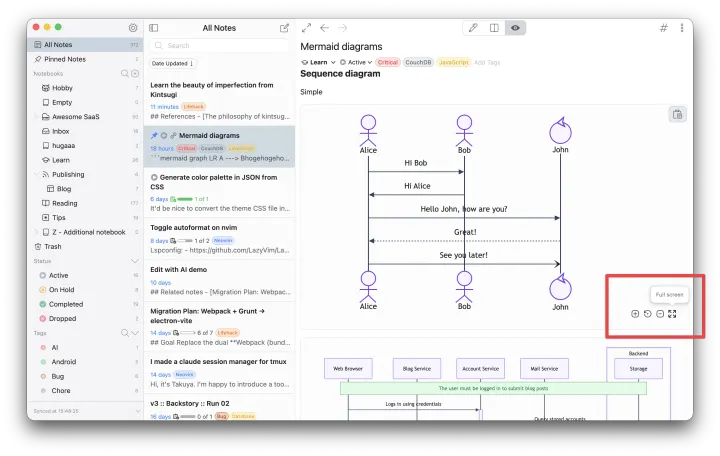Image resolution: width=720 pixels, height=456 pixels.
Task: Zoom out on the Mermaid diagram
Action: (x=660, y=314)
